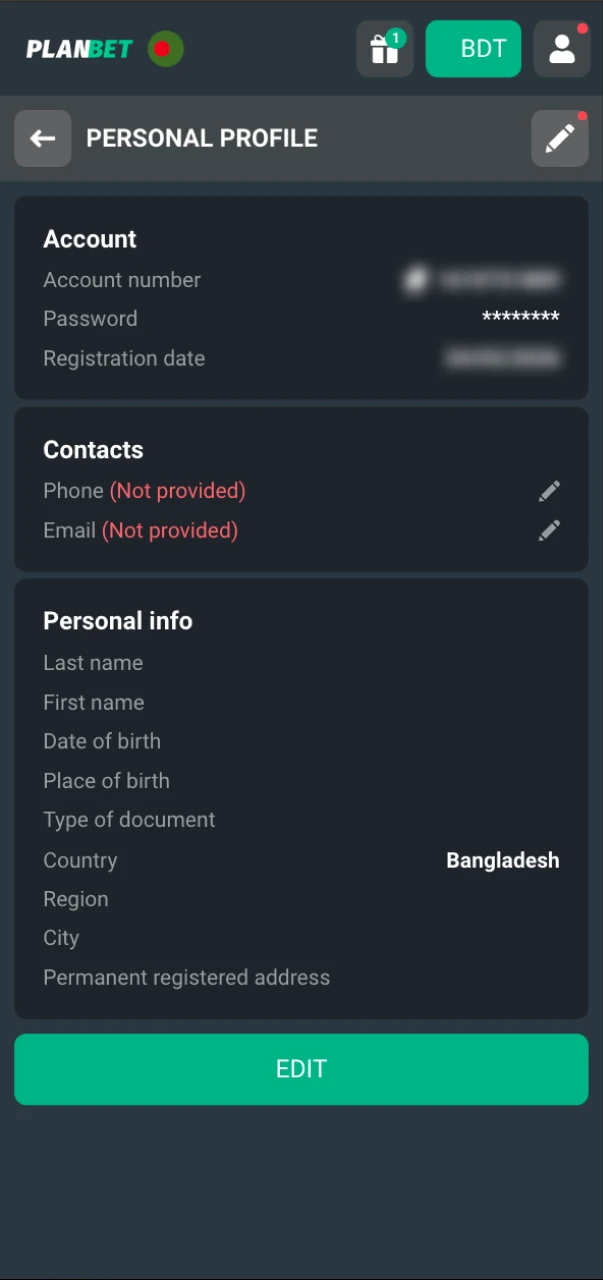Select the Bangladesh flag icon
This screenshot has width=603, height=1280.
coord(166,48)
